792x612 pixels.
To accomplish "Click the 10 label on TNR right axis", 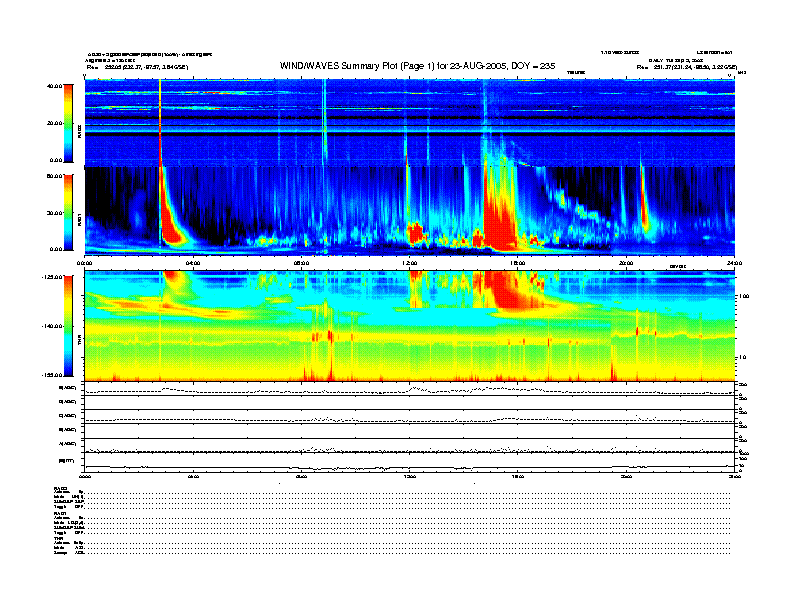I will (742, 358).
